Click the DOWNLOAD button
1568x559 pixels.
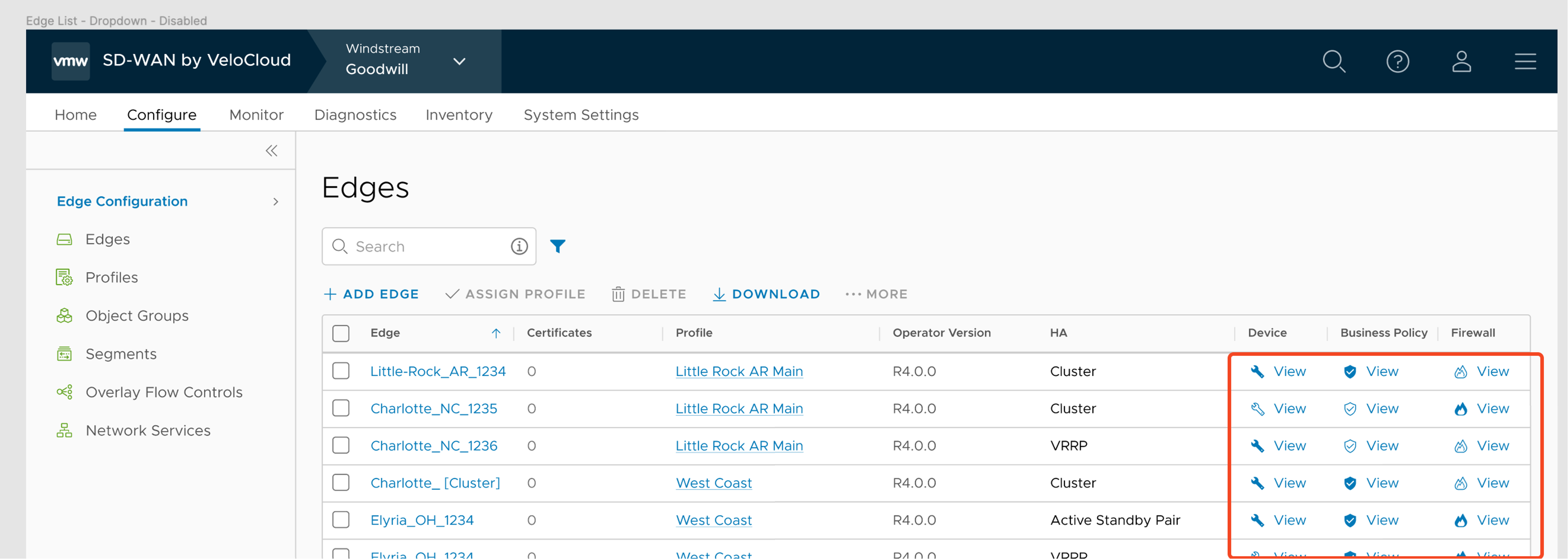click(766, 295)
